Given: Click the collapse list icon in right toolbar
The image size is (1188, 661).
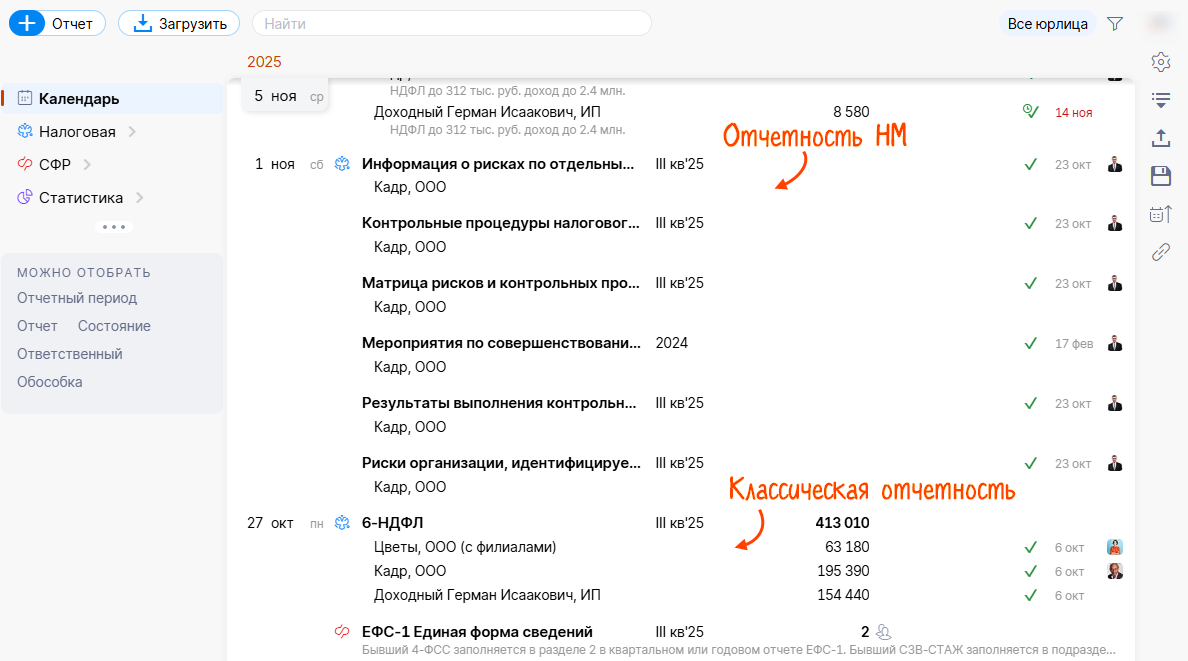Looking at the screenshot, I should coord(1160,100).
